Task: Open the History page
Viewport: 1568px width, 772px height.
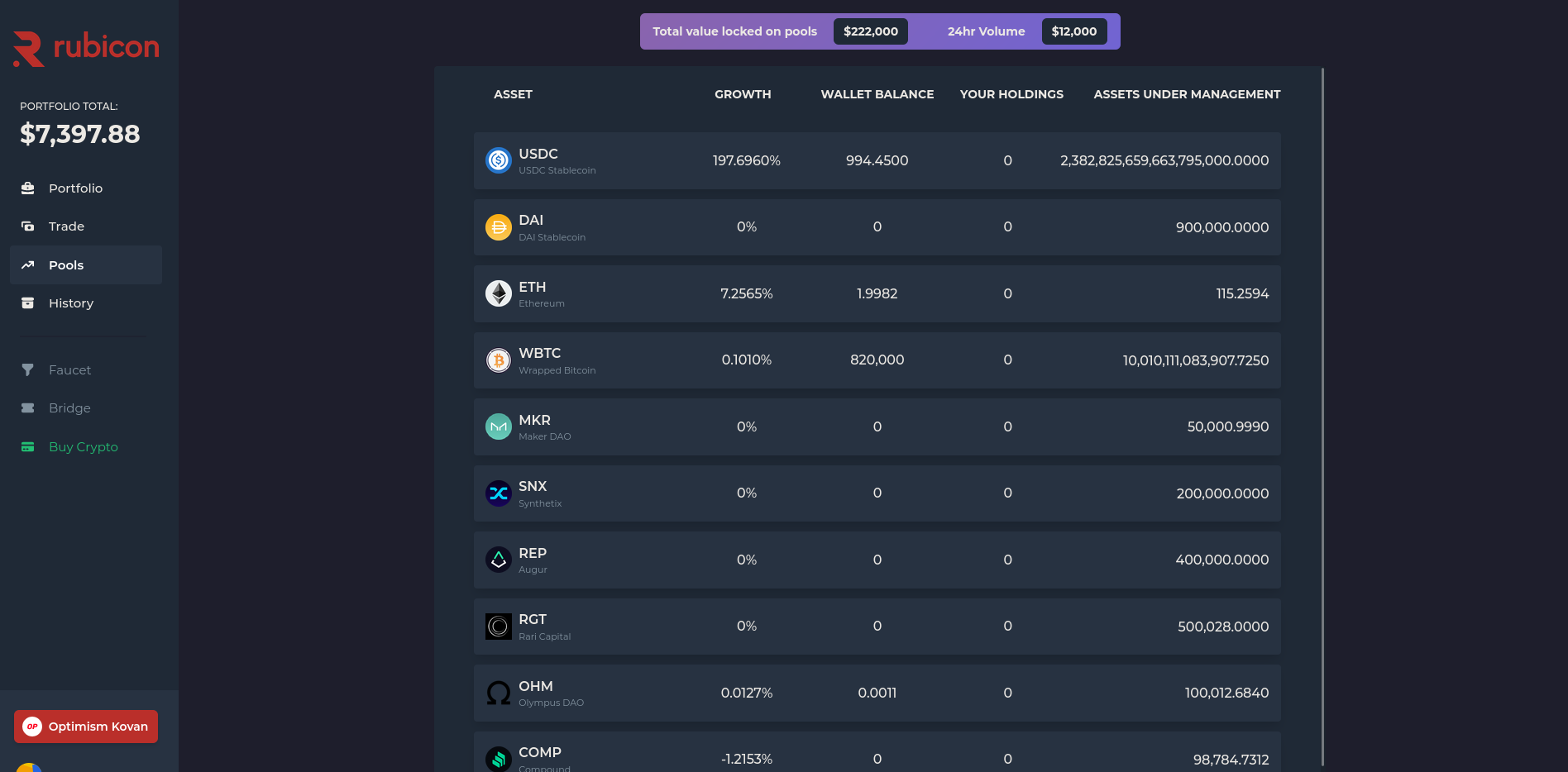Action: tap(86, 303)
